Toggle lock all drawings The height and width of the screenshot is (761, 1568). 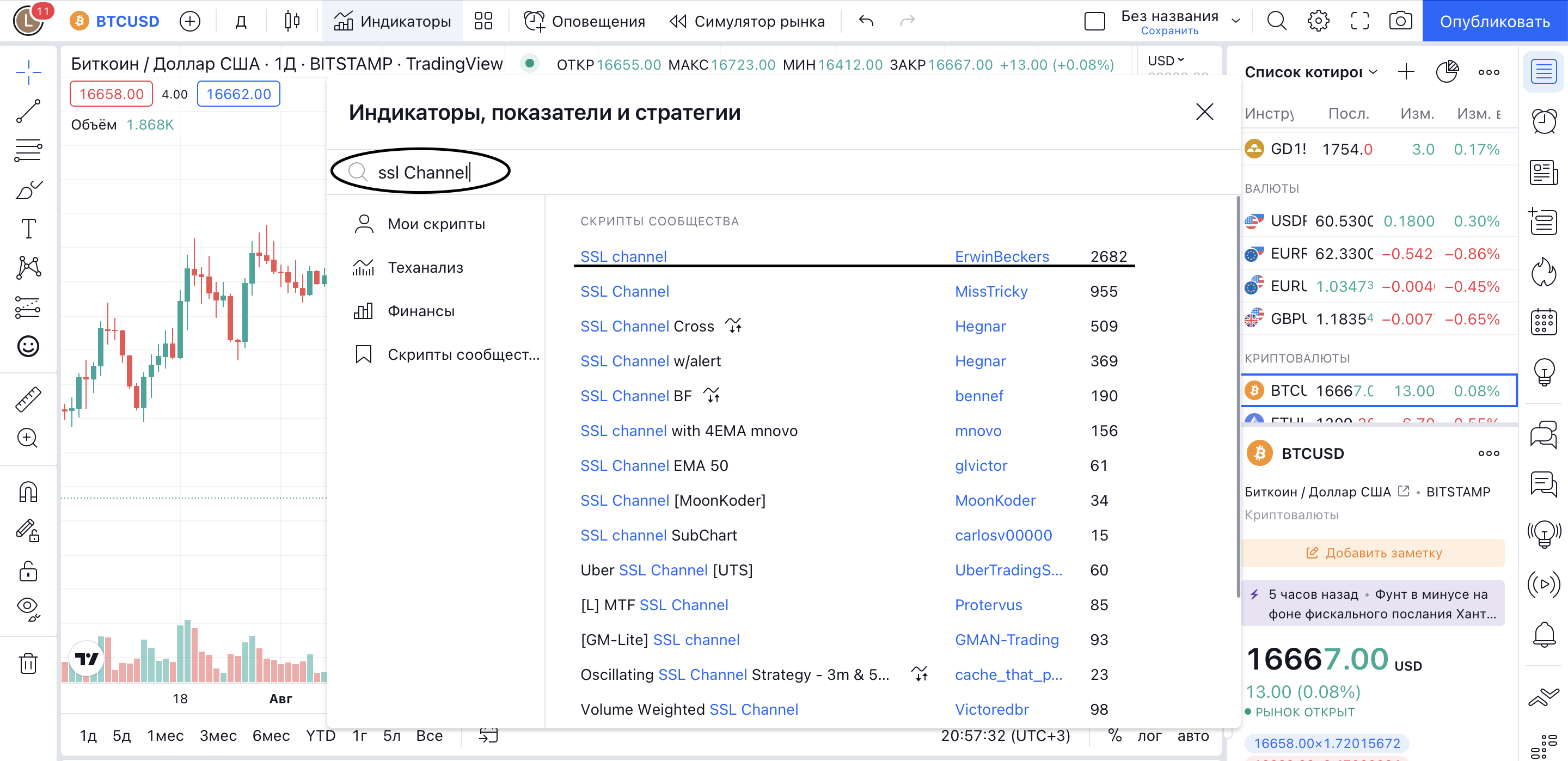click(28, 570)
